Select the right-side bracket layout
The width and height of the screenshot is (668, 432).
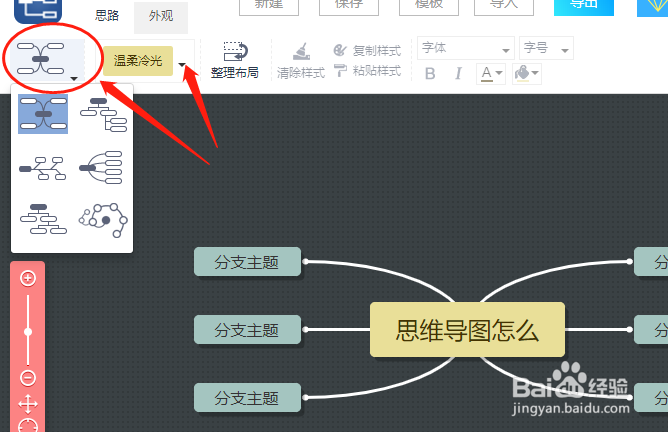point(102,167)
